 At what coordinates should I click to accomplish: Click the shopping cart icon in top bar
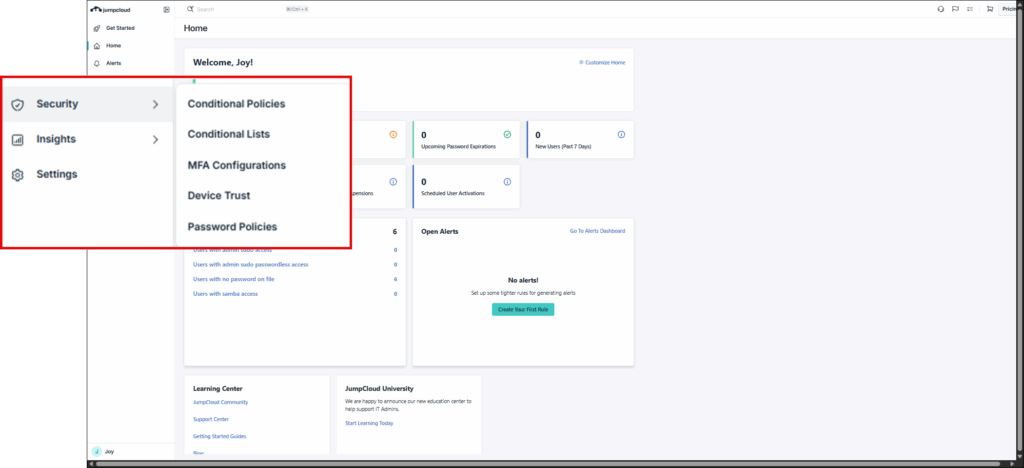coord(990,9)
